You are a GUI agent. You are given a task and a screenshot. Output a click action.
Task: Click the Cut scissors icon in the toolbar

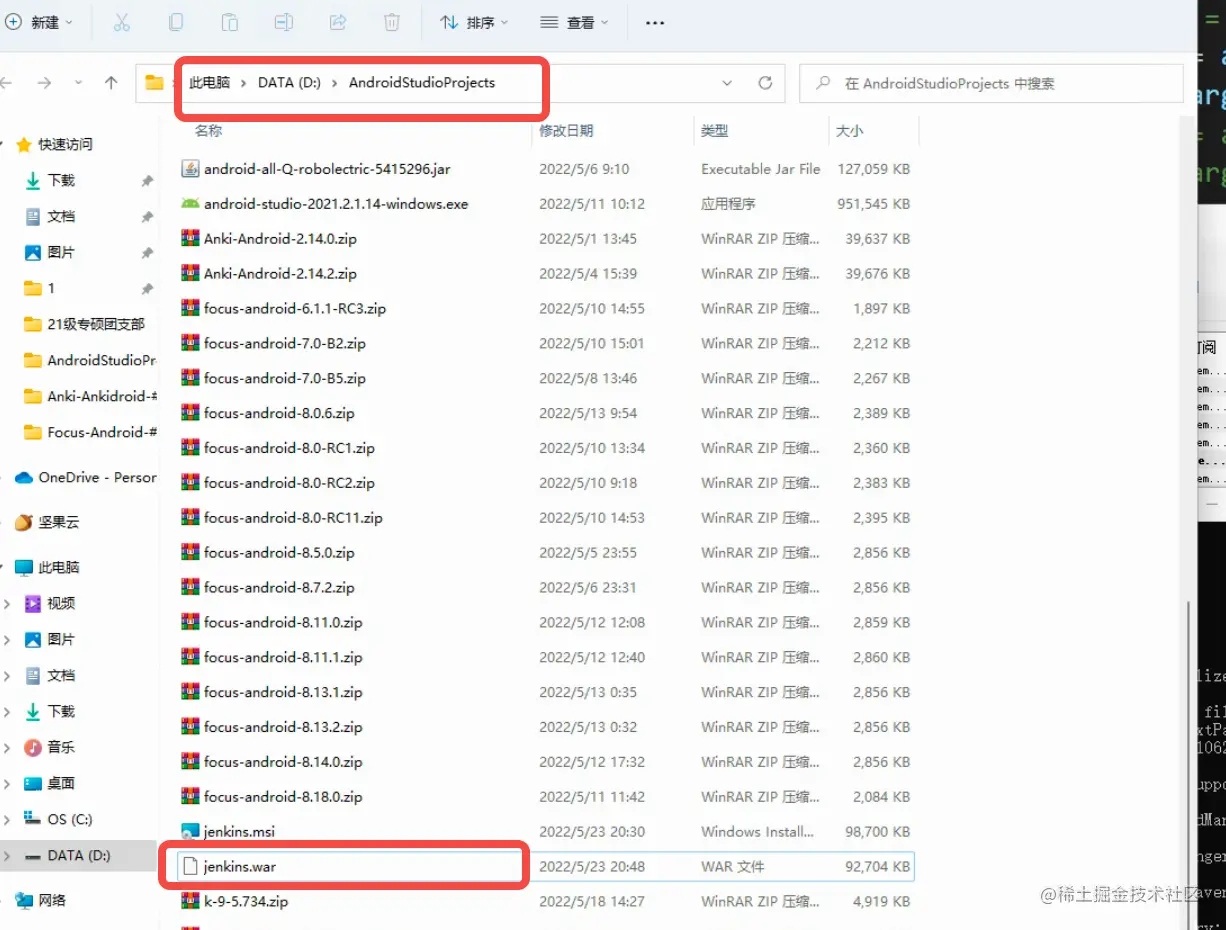(122, 22)
